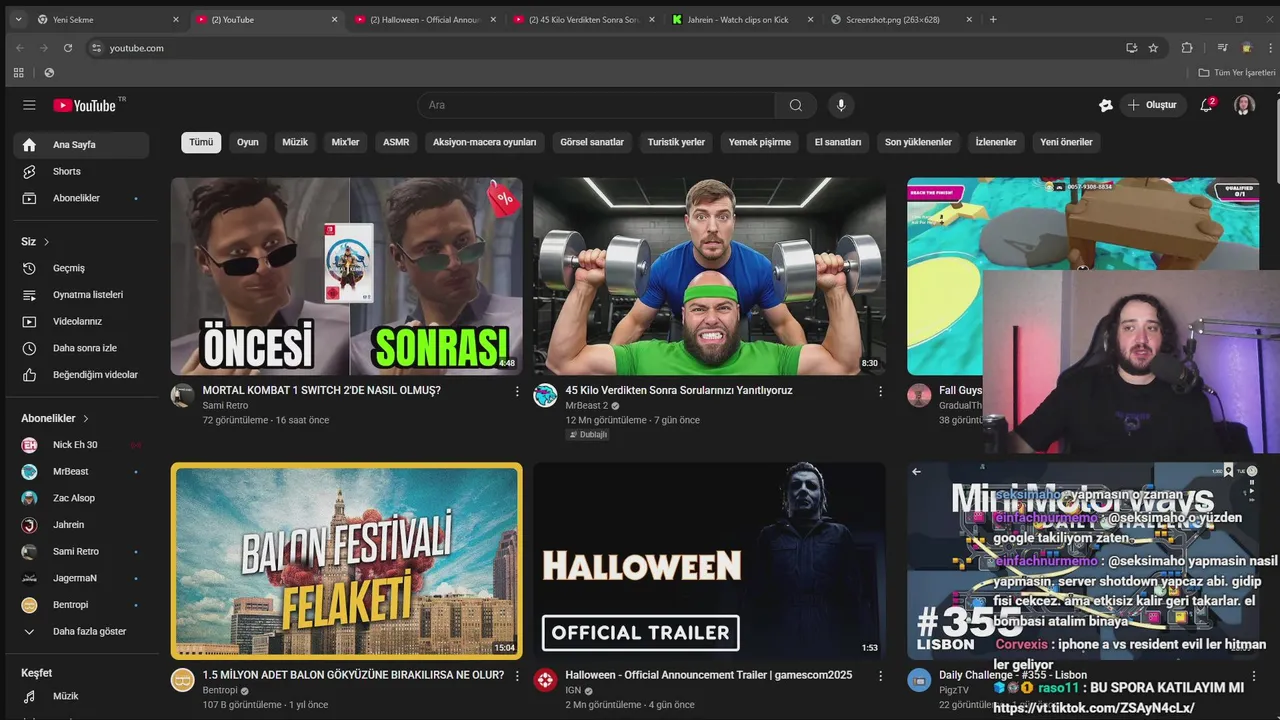This screenshot has width=1280, height=720.
Task: Click the Ara search field
Action: pos(596,105)
